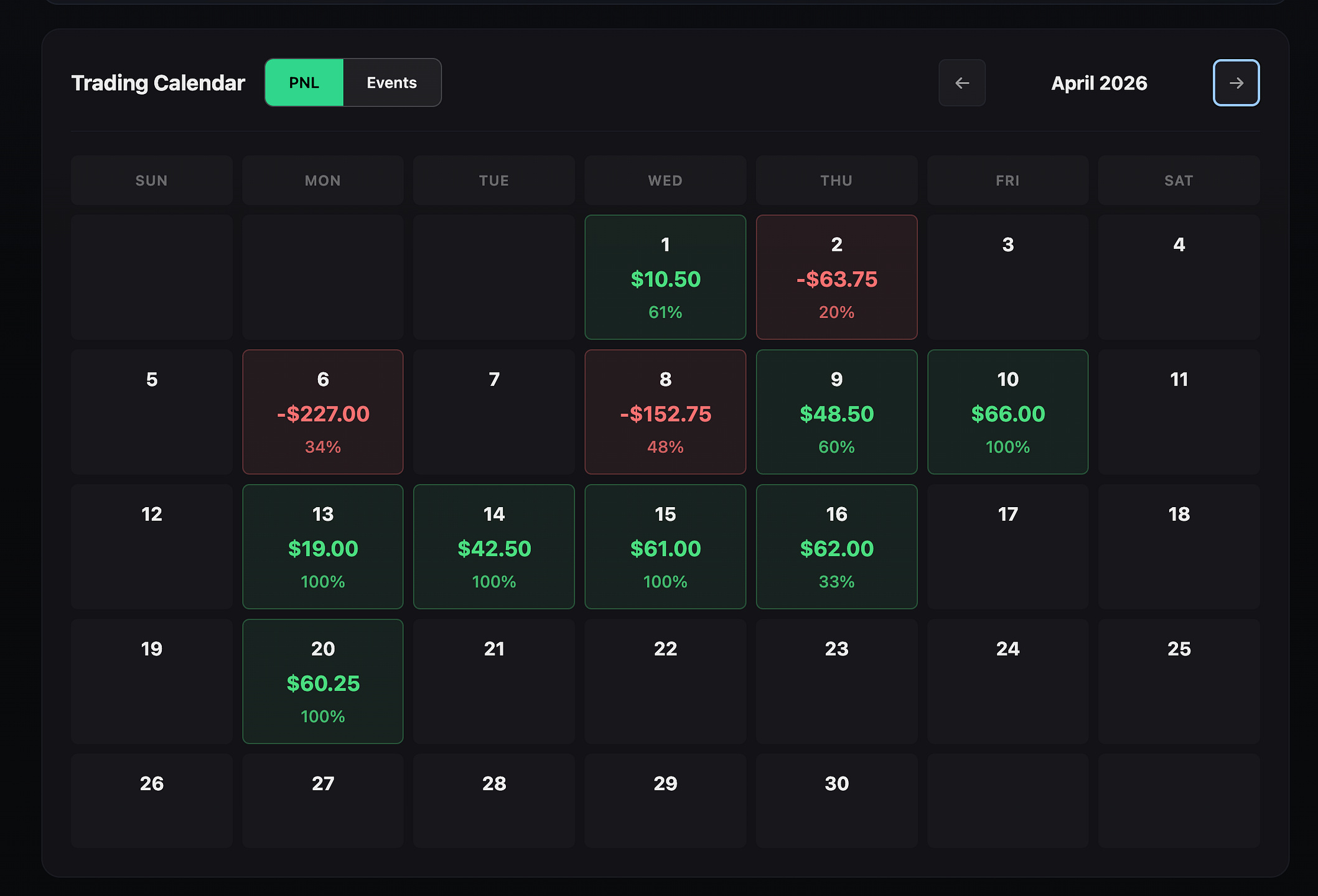This screenshot has width=1318, height=896.
Task: Click the April 2026 month label
Action: 1099,83
